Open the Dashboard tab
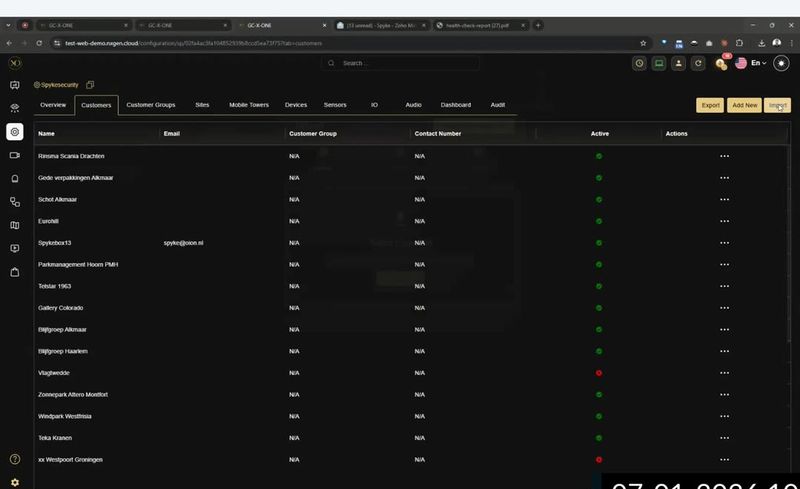The height and width of the screenshot is (489, 800). pos(456,105)
